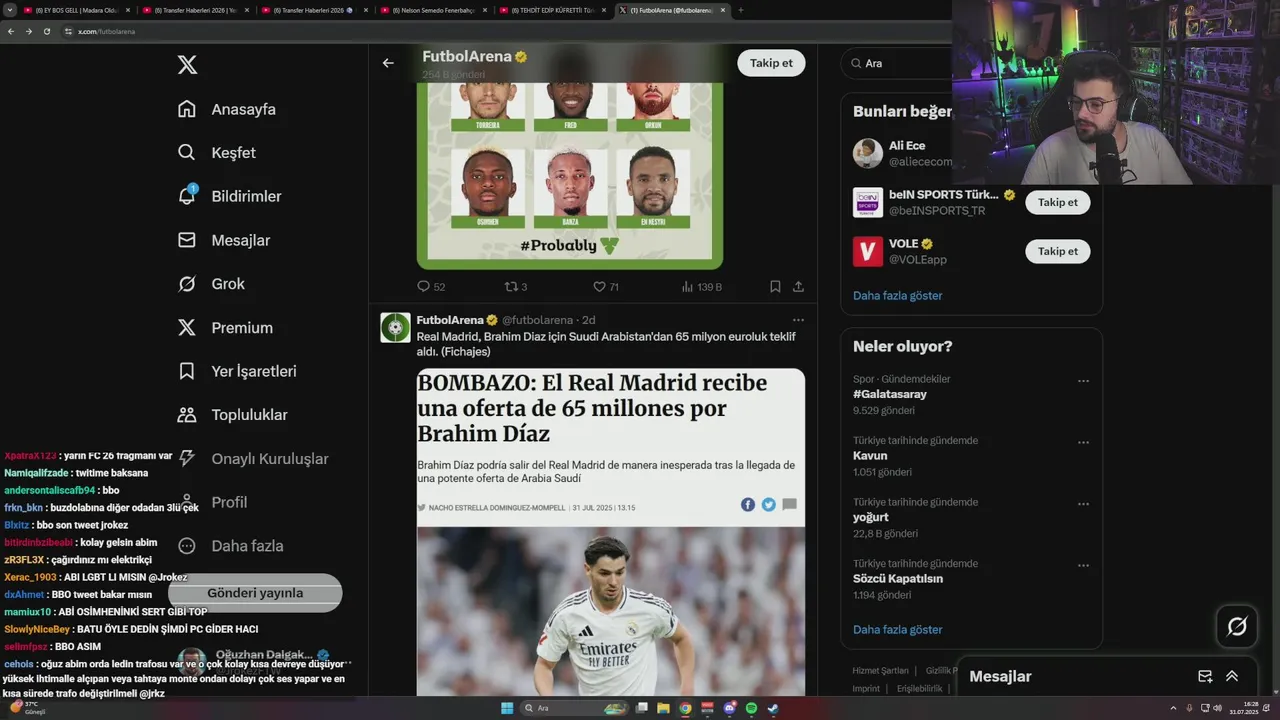1280x720 pixels.
Task: Open the Keşfet explore page
Action: pos(216,153)
